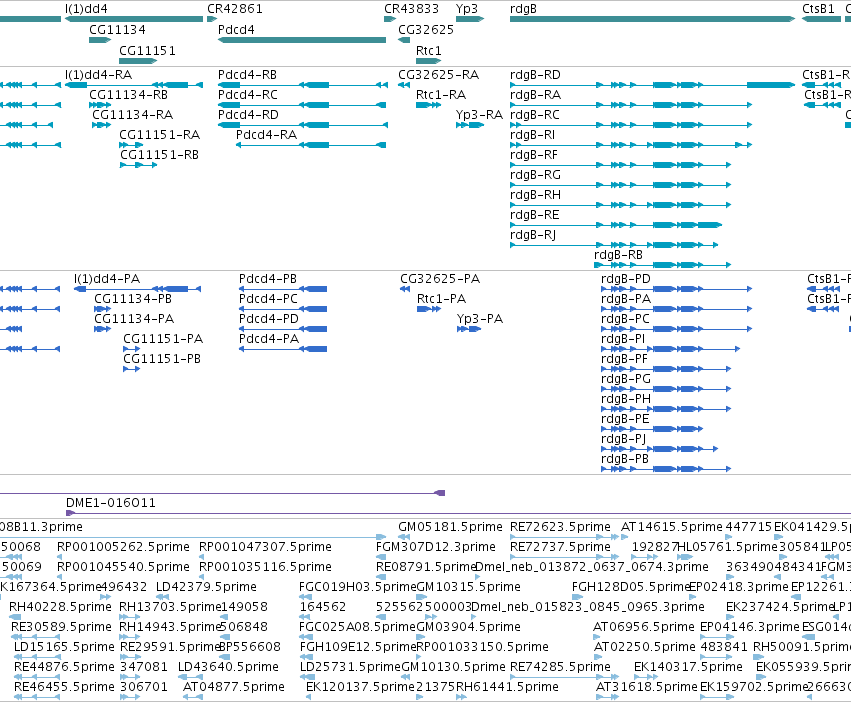The image size is (851, 702).
Task: Select protein Pdcd4-PB
Action: pyautogui.click(x=268, y=279)
